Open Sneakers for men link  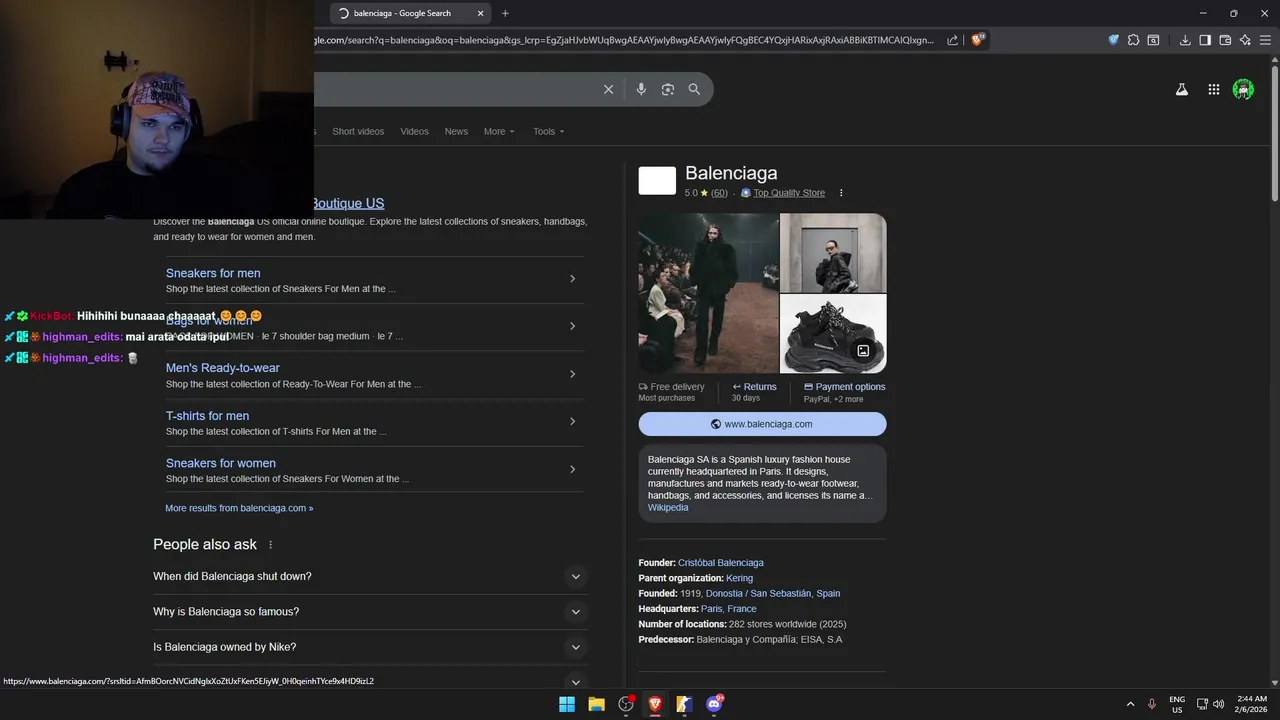[x=213, y=273]
